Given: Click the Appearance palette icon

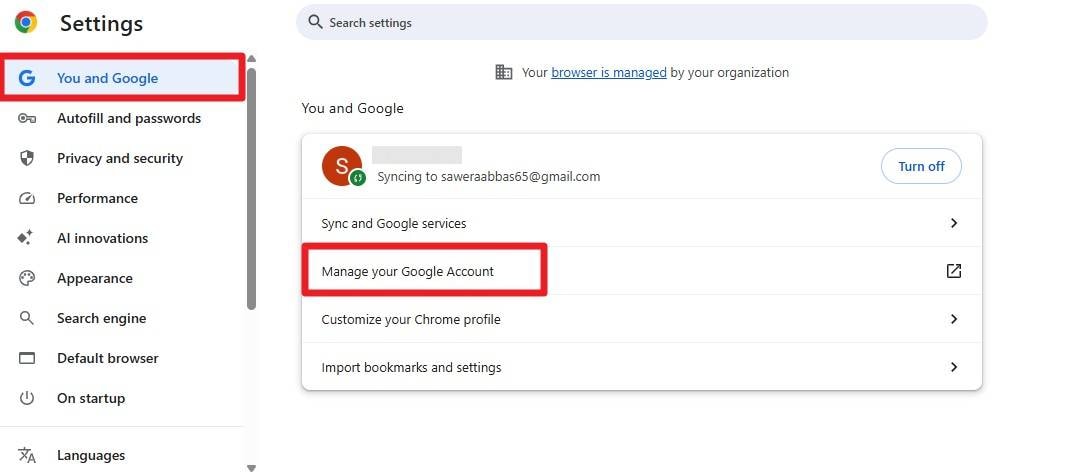Looking at the screenshot, I should [27, 278].
